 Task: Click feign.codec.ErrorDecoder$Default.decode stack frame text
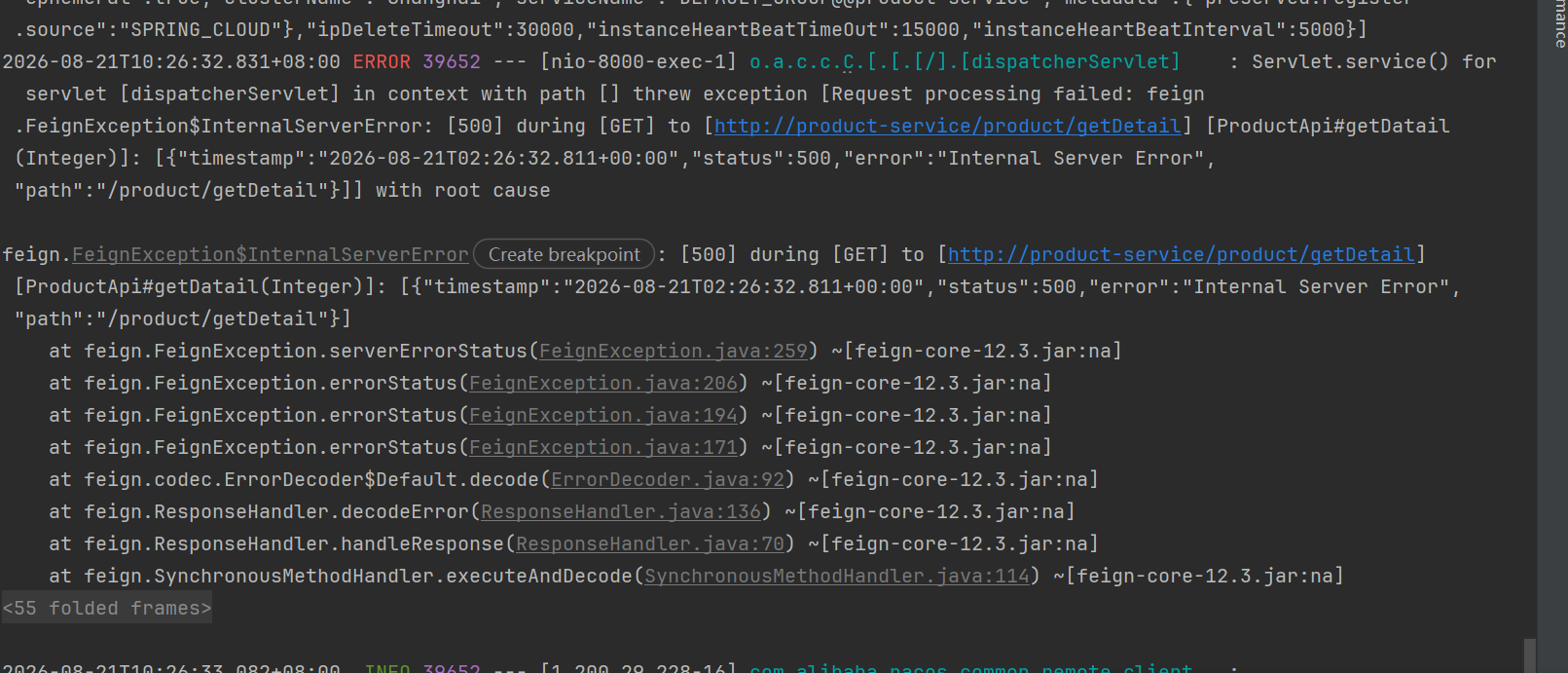click(311, 479)
